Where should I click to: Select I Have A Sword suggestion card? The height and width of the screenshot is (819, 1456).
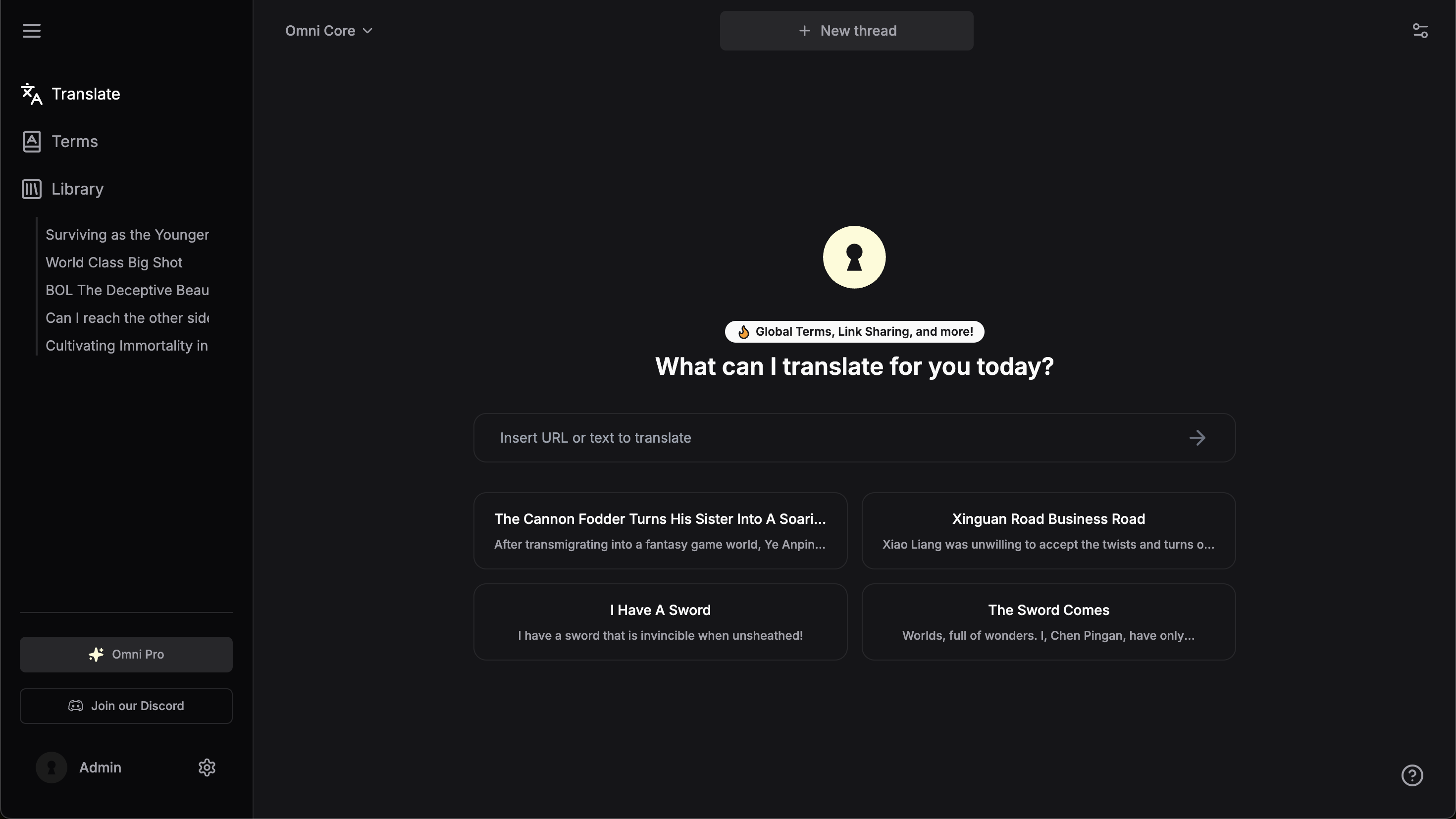(660, 621)
